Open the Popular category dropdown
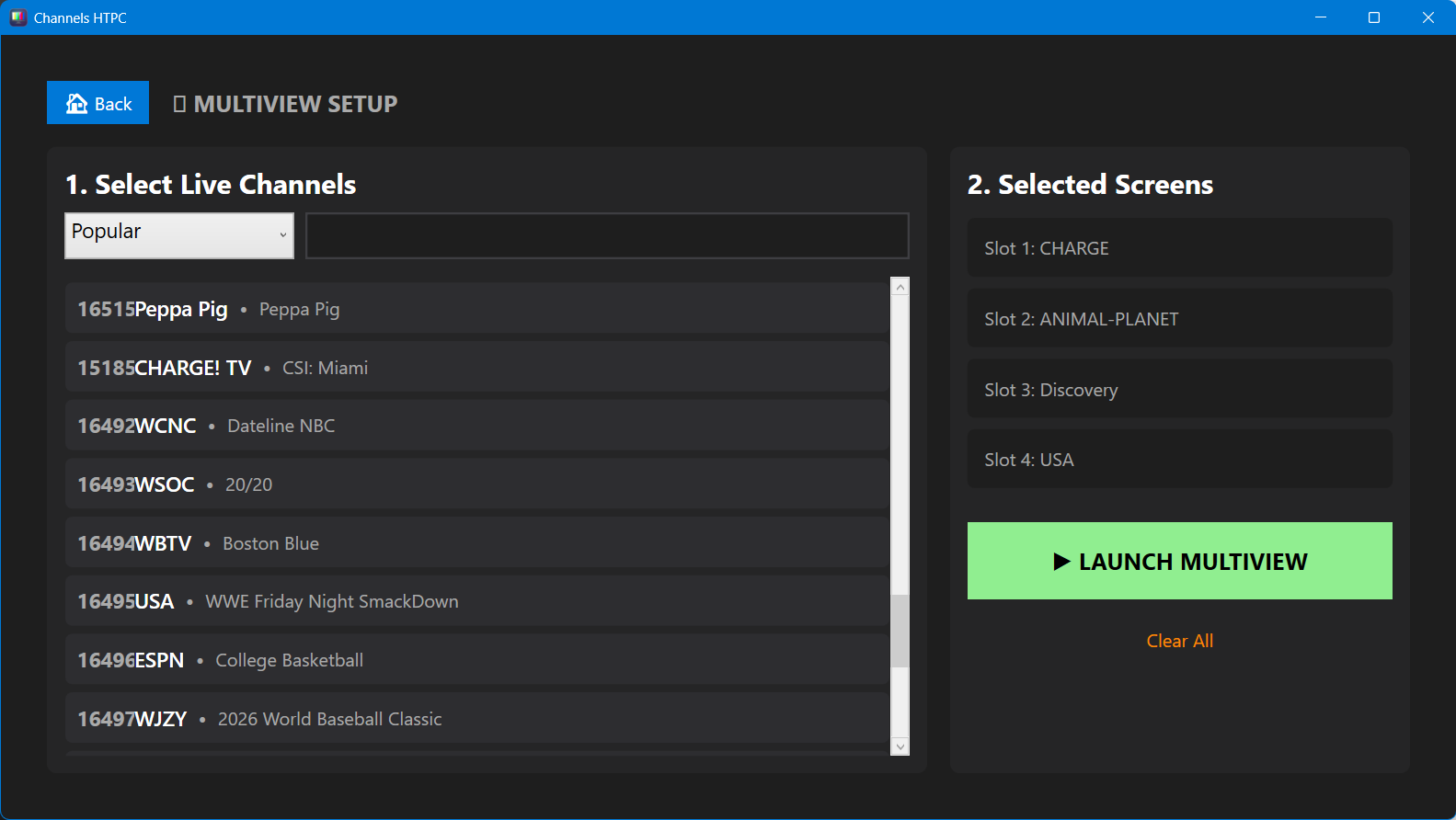Viewport: 1456px width, 820px height. pos(179,235)
